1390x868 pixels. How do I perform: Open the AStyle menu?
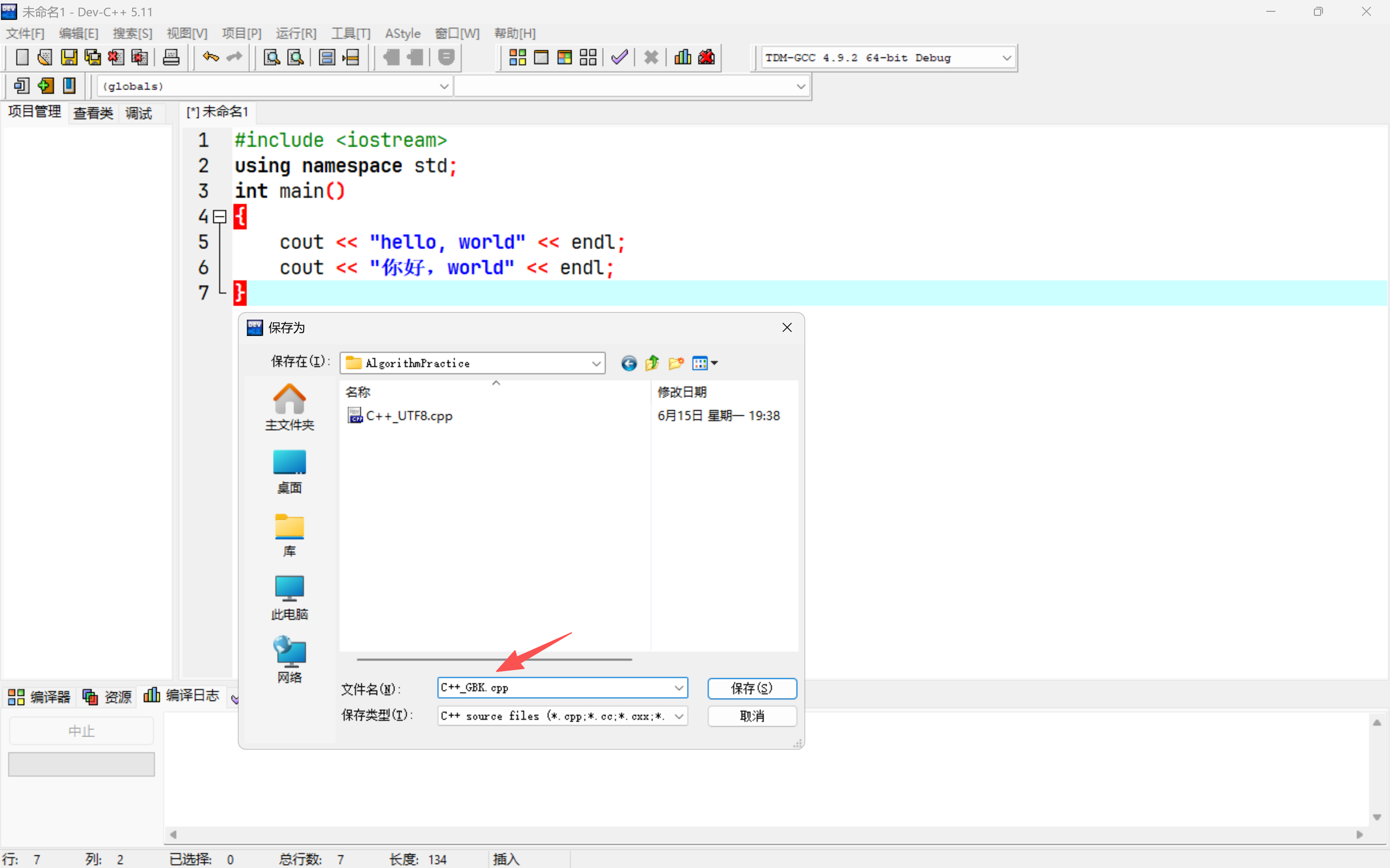click(403, 34)
